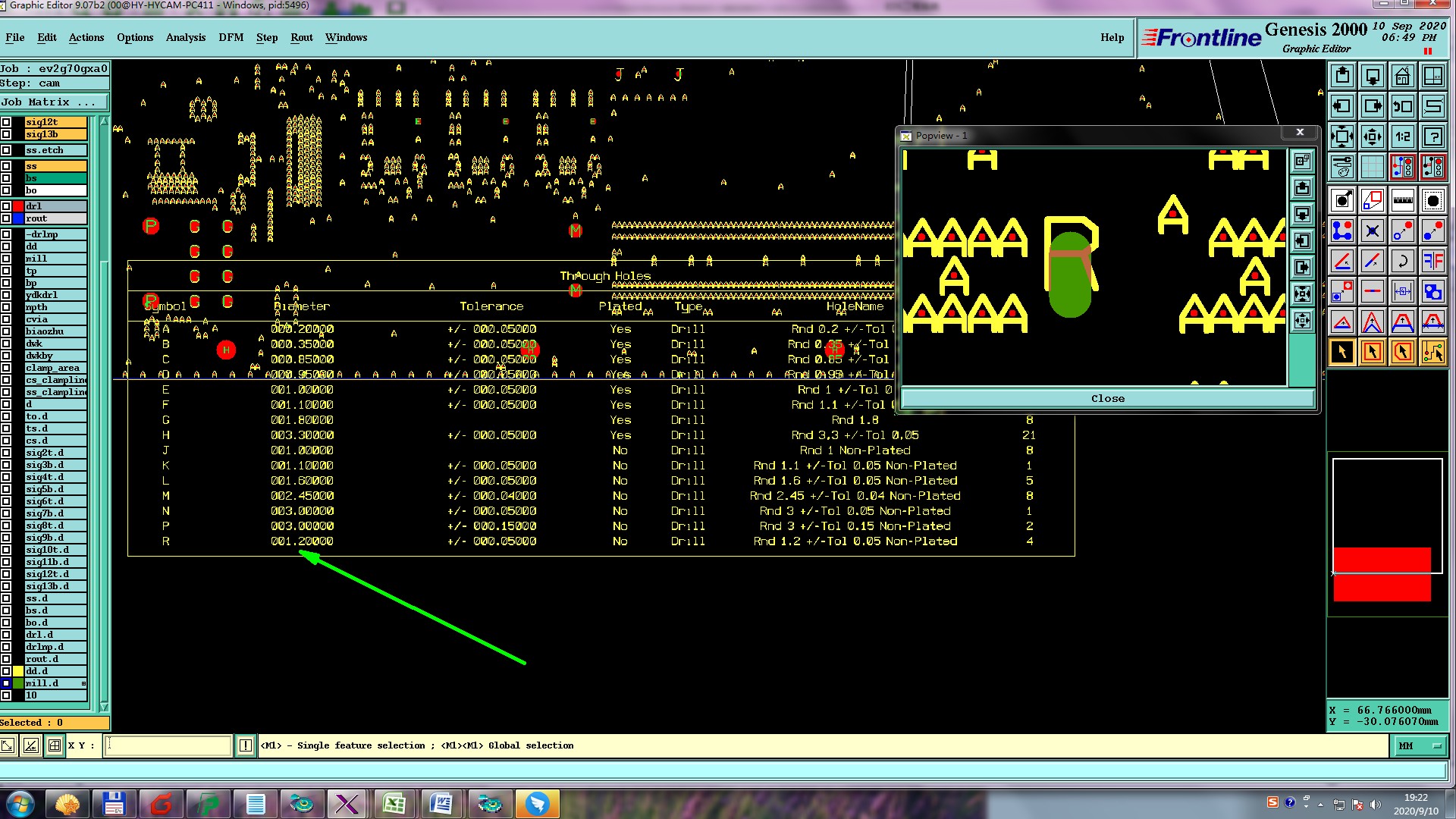The width and height of the screenshot is (1456, 819).
Task: Select the net selection tool icon
Action: pos(1432,352)
